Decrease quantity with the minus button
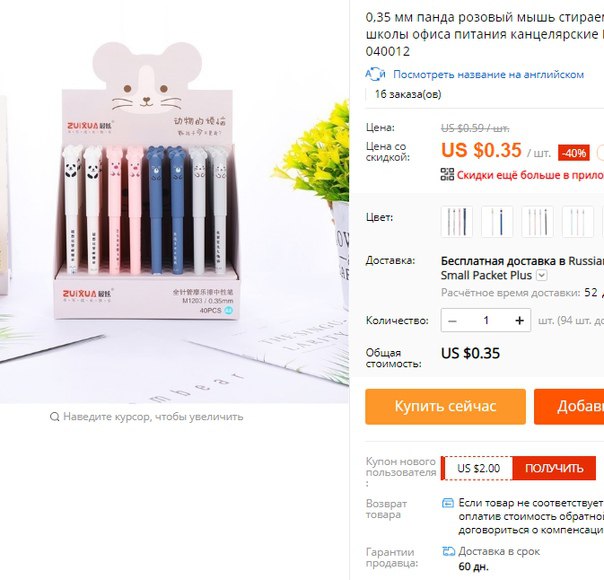The width and height of the screenshot is (604, 580). 453,320
